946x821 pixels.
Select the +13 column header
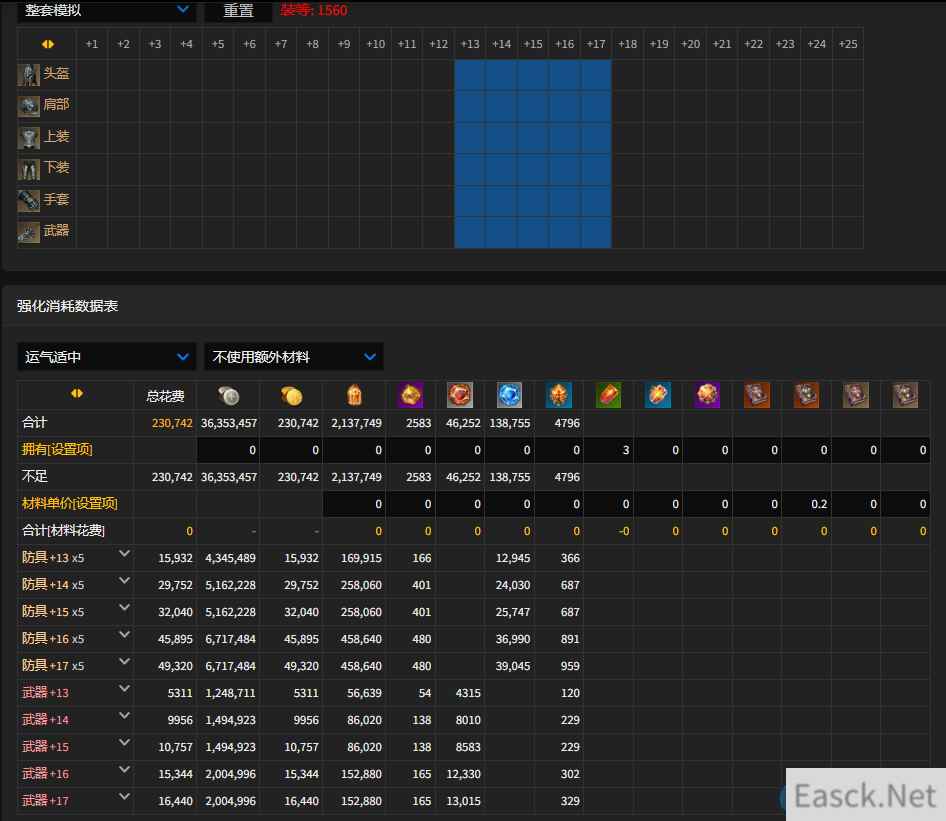click(470, 44)
